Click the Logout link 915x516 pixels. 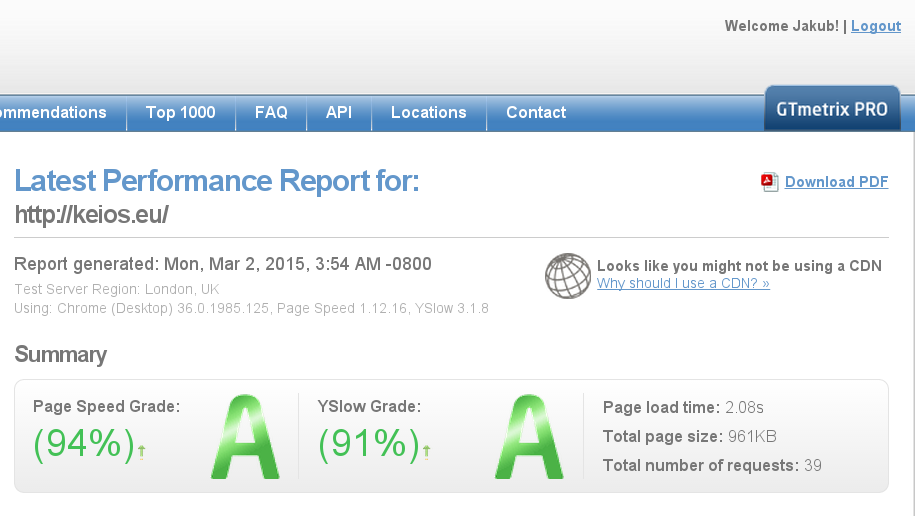coord(876,26)
